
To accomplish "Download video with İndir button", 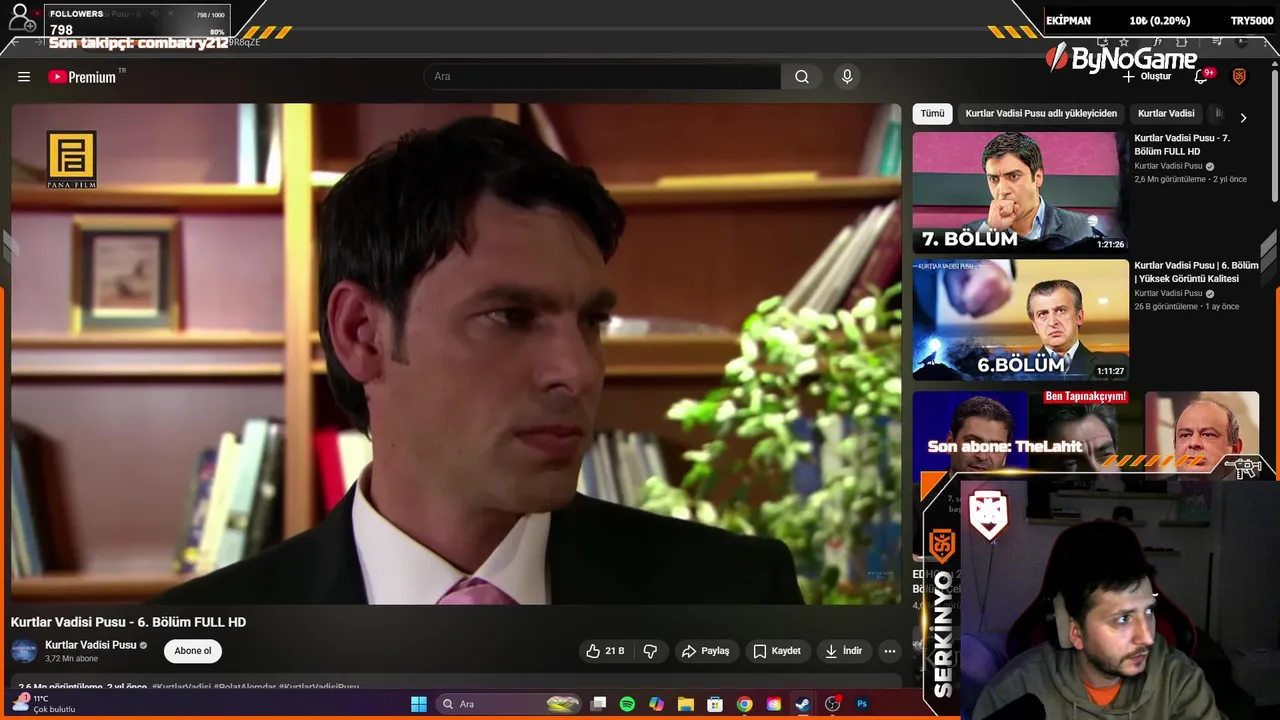I will coord(842,651).
